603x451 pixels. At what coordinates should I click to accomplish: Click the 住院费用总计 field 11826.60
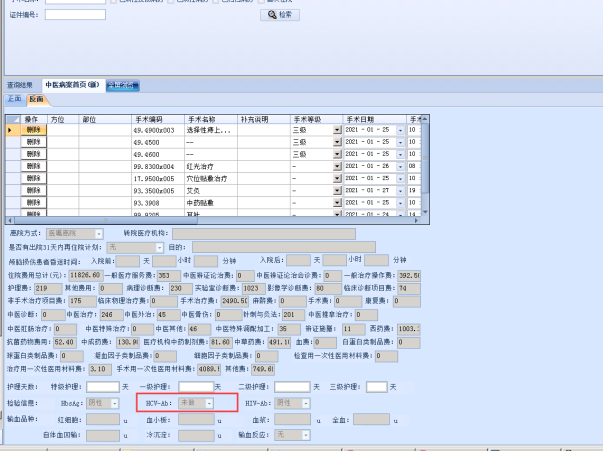click(x=86, y=275)
